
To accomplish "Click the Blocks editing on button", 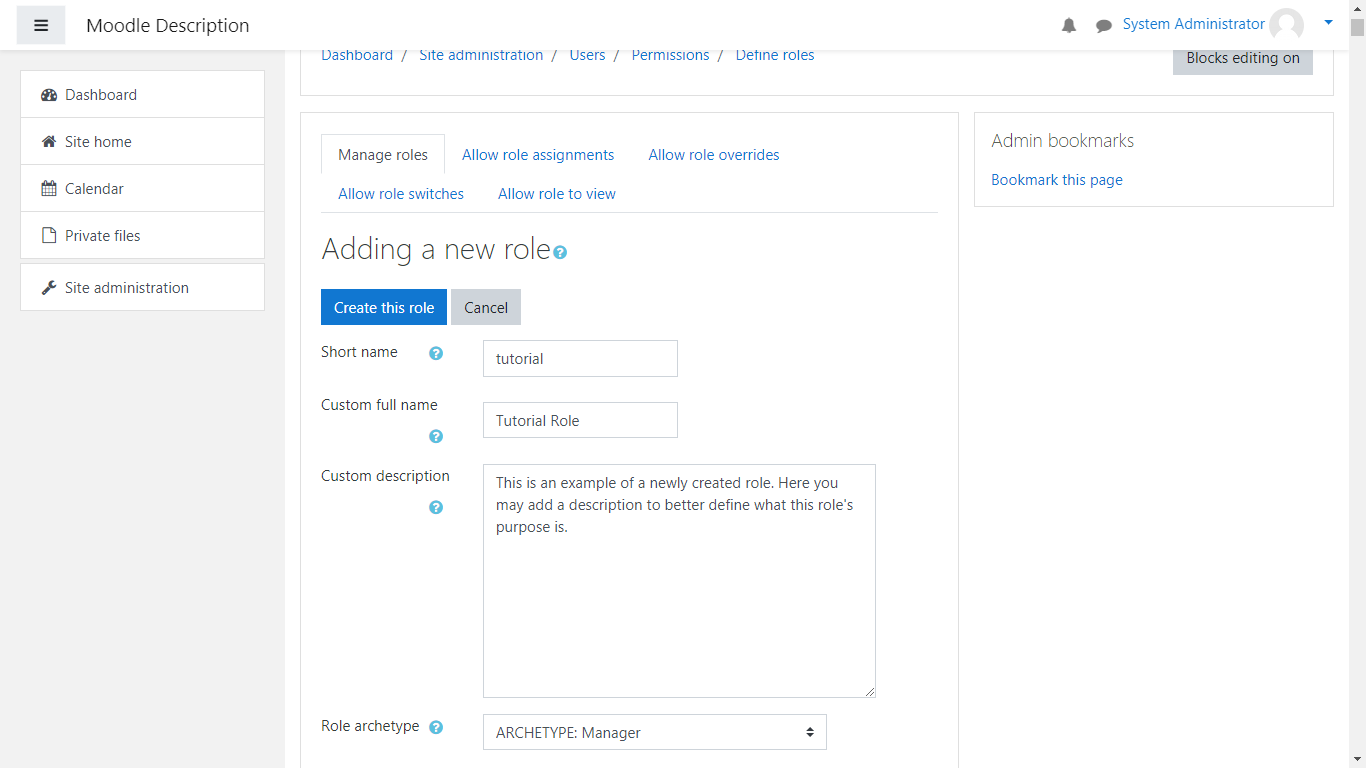I will pos(1242,58).
